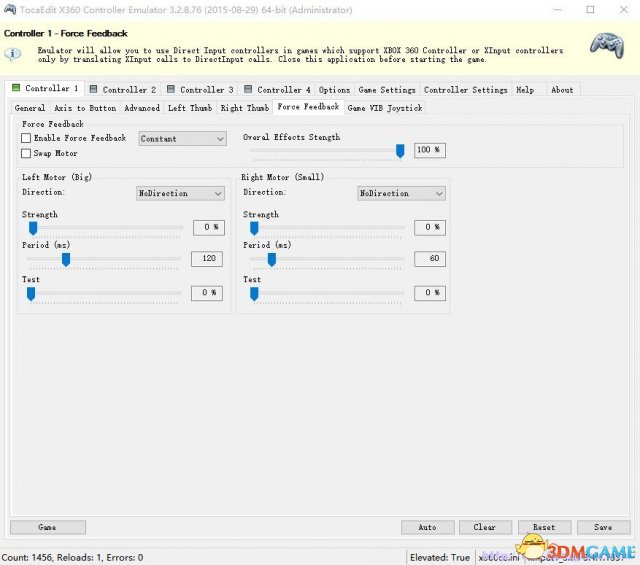Click the 100 % overall strength field
Image resolution: width=640 pixels, height=565 pixels.
click(x=430, y=150)
